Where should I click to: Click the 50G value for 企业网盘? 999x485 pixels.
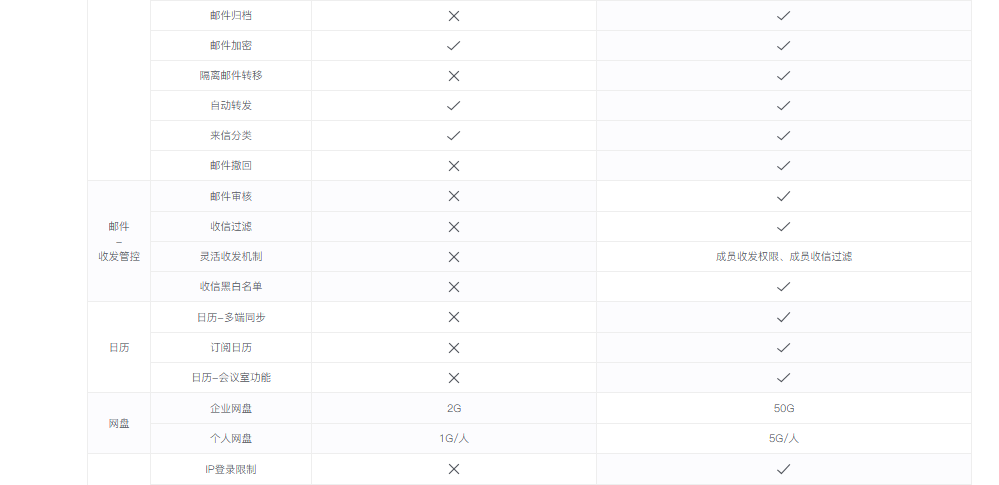point(784,409)
